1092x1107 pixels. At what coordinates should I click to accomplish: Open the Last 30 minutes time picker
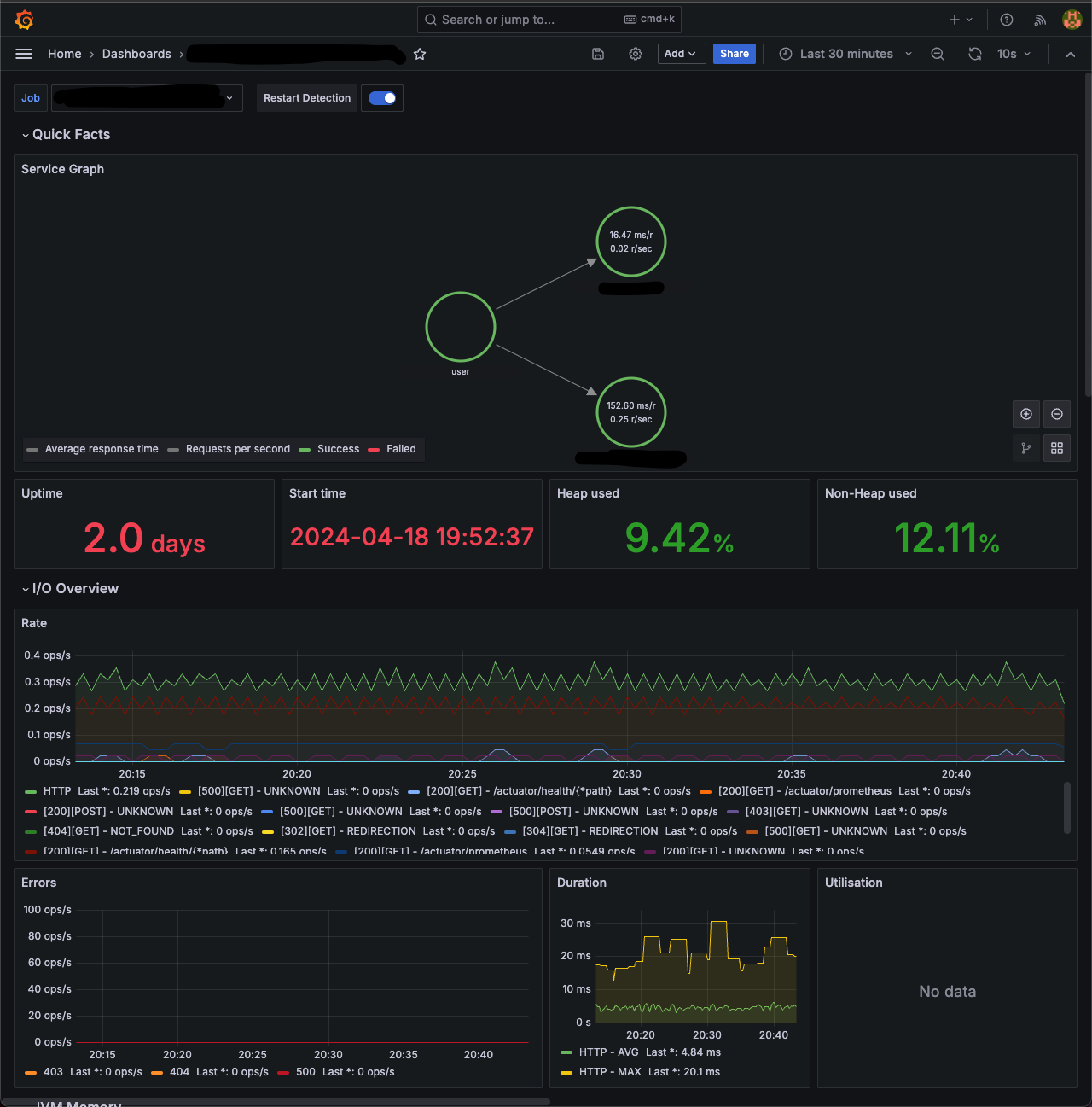(x=845, y=54)
